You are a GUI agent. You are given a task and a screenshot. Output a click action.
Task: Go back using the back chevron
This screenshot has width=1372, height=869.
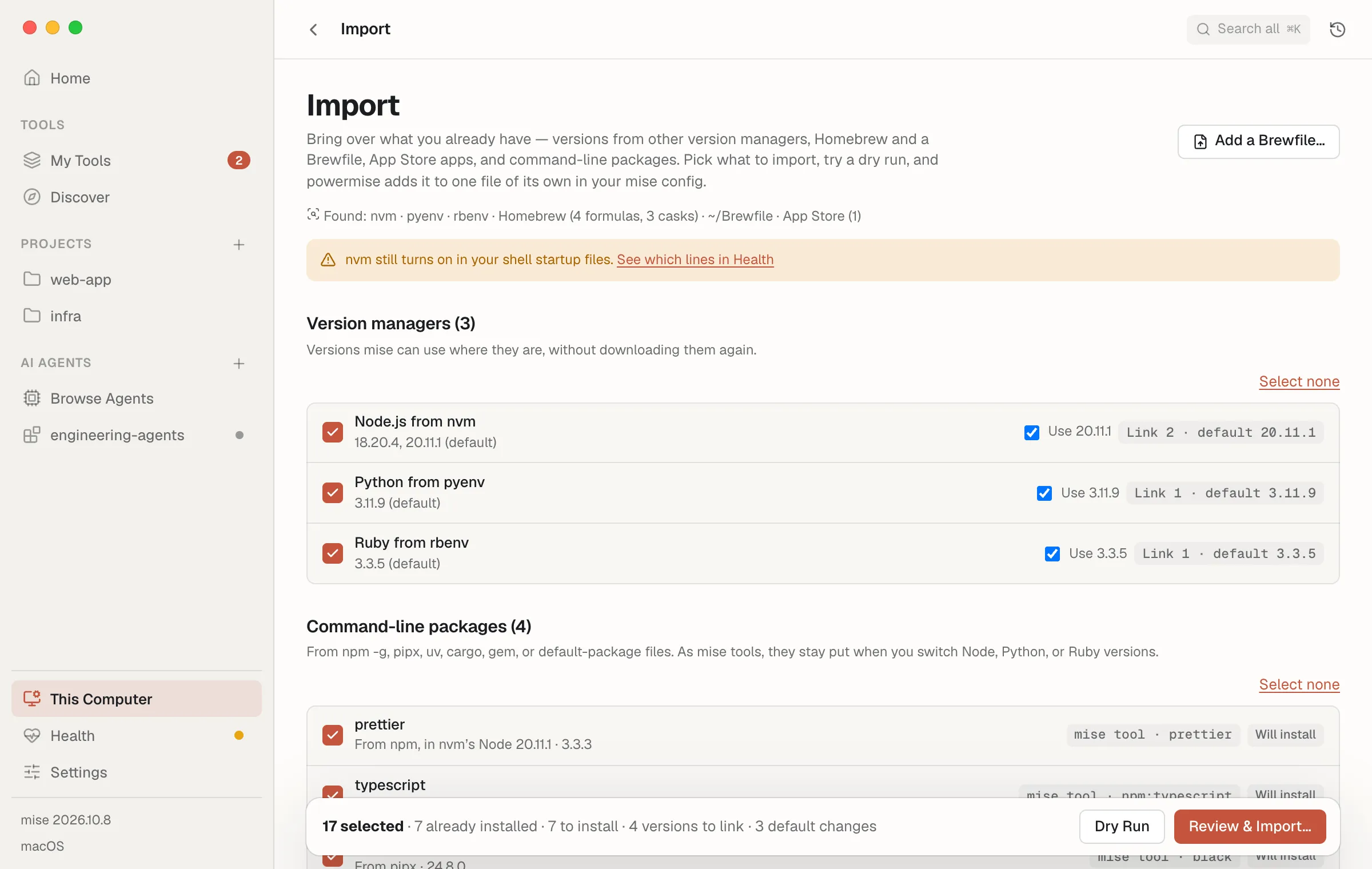313,29
